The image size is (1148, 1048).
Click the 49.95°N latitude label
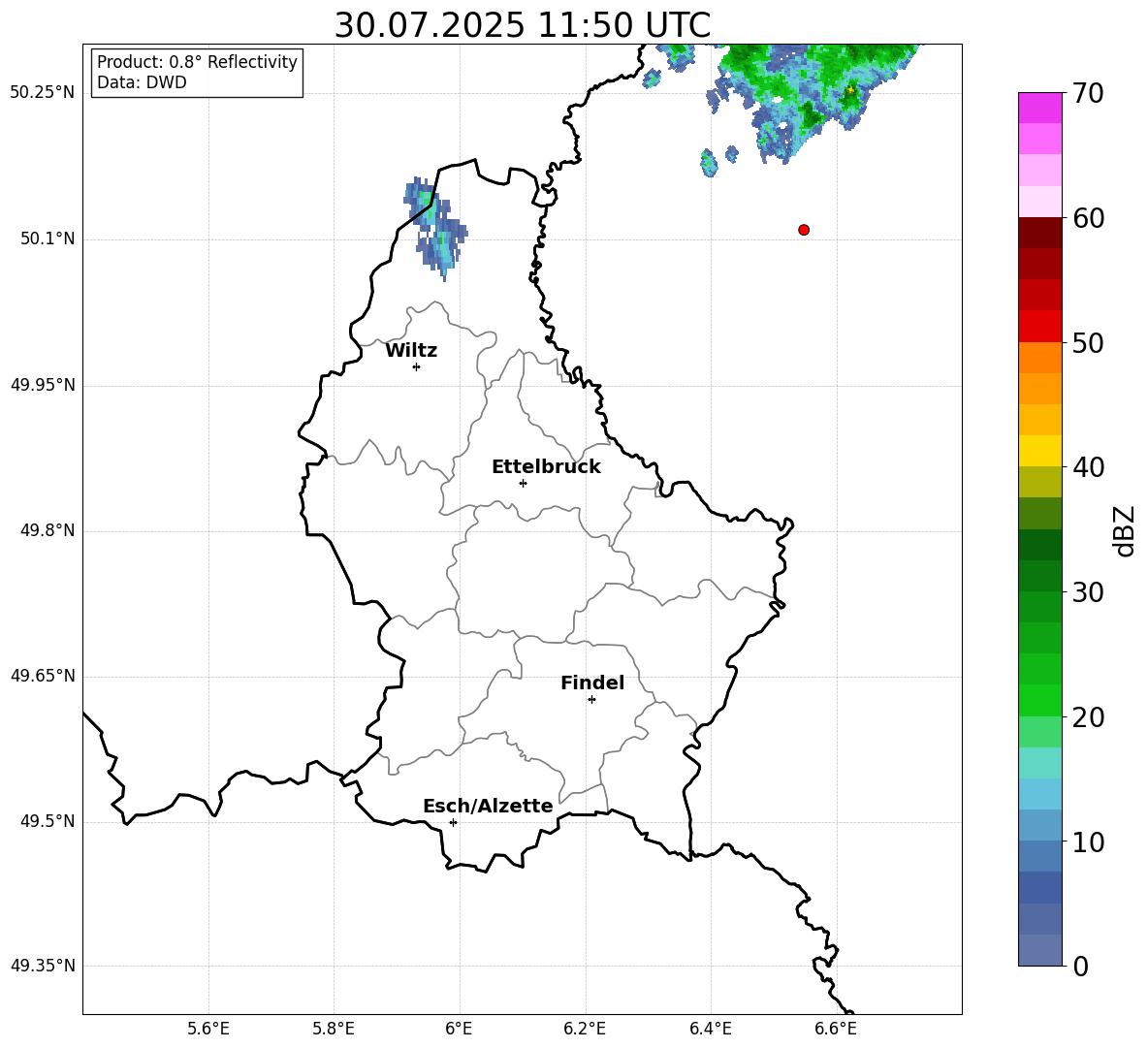(43, 385)
